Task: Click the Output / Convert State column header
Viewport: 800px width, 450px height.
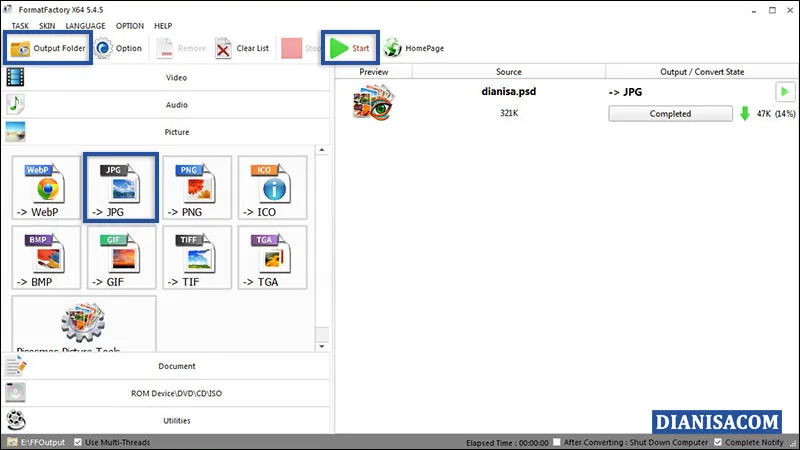Action: tap(702, 72)
